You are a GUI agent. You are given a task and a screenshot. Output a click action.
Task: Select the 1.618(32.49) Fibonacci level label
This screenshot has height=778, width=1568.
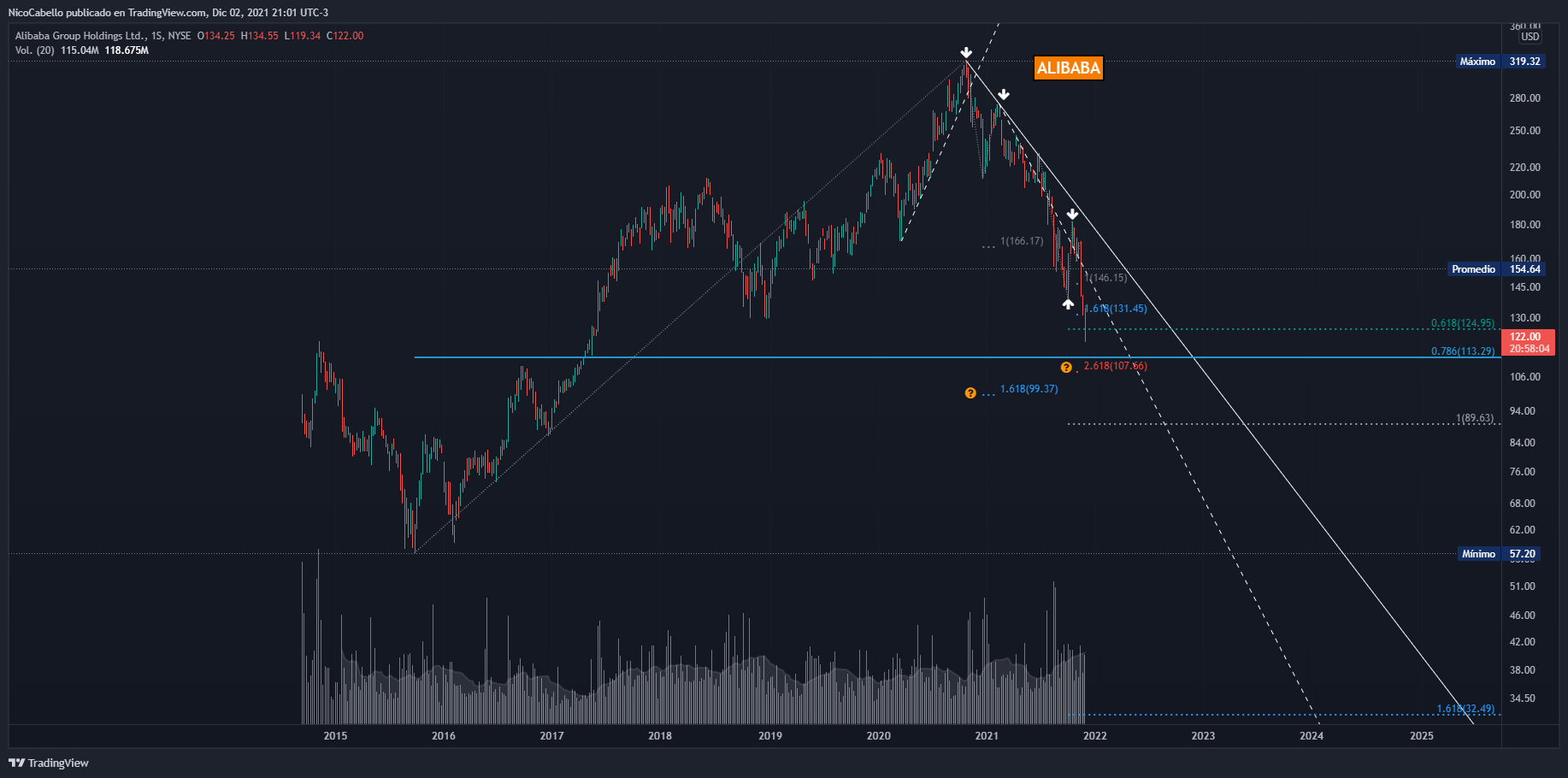pyautogui.click(x=1465, y=709)
